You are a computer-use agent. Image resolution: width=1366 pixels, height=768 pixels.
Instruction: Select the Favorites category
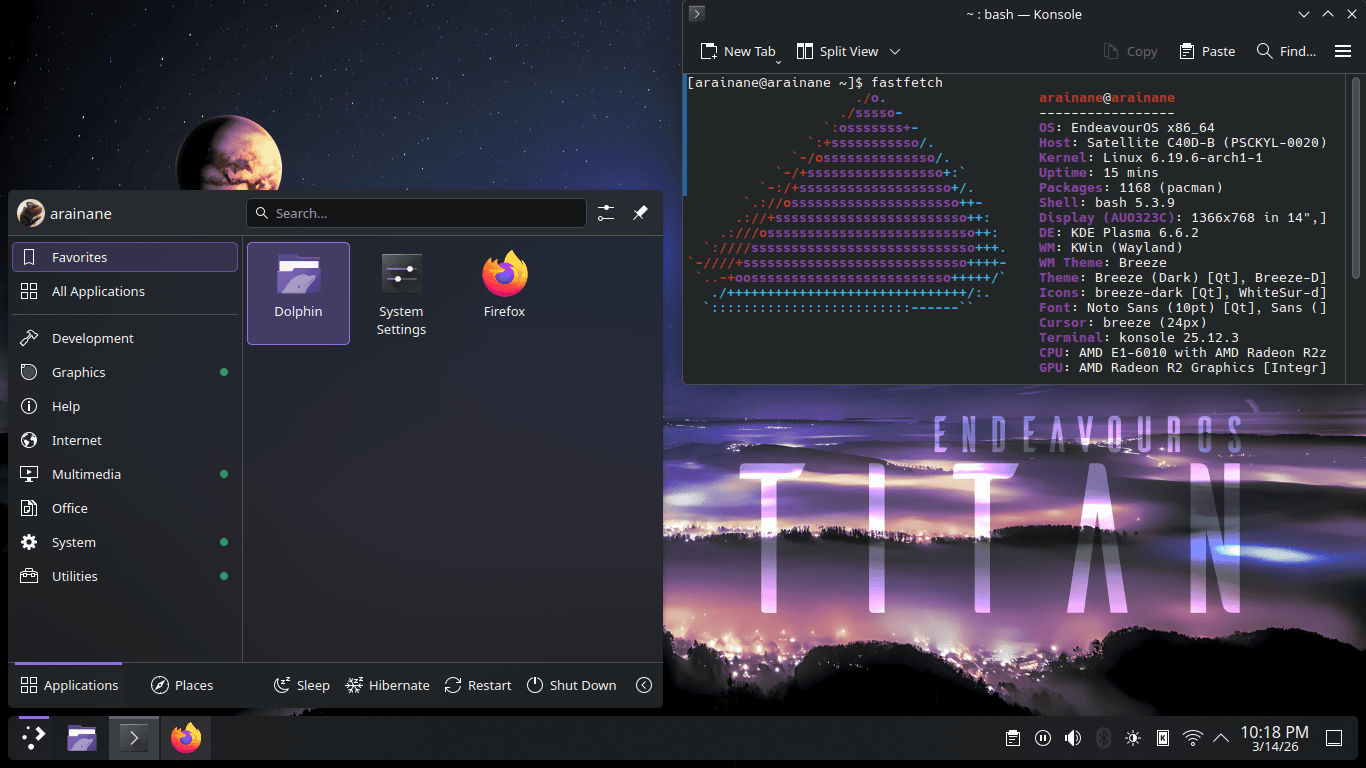[x=125, y=257]
